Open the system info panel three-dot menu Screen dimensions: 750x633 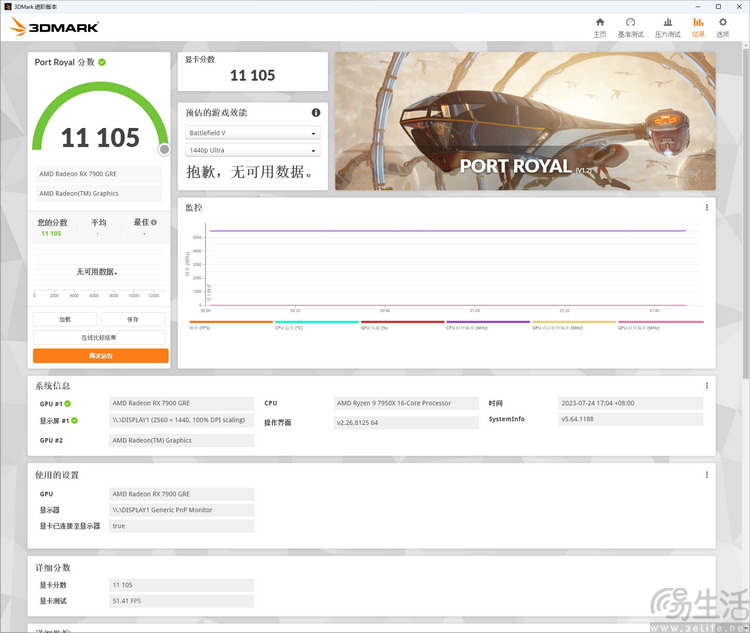[706, 386]
